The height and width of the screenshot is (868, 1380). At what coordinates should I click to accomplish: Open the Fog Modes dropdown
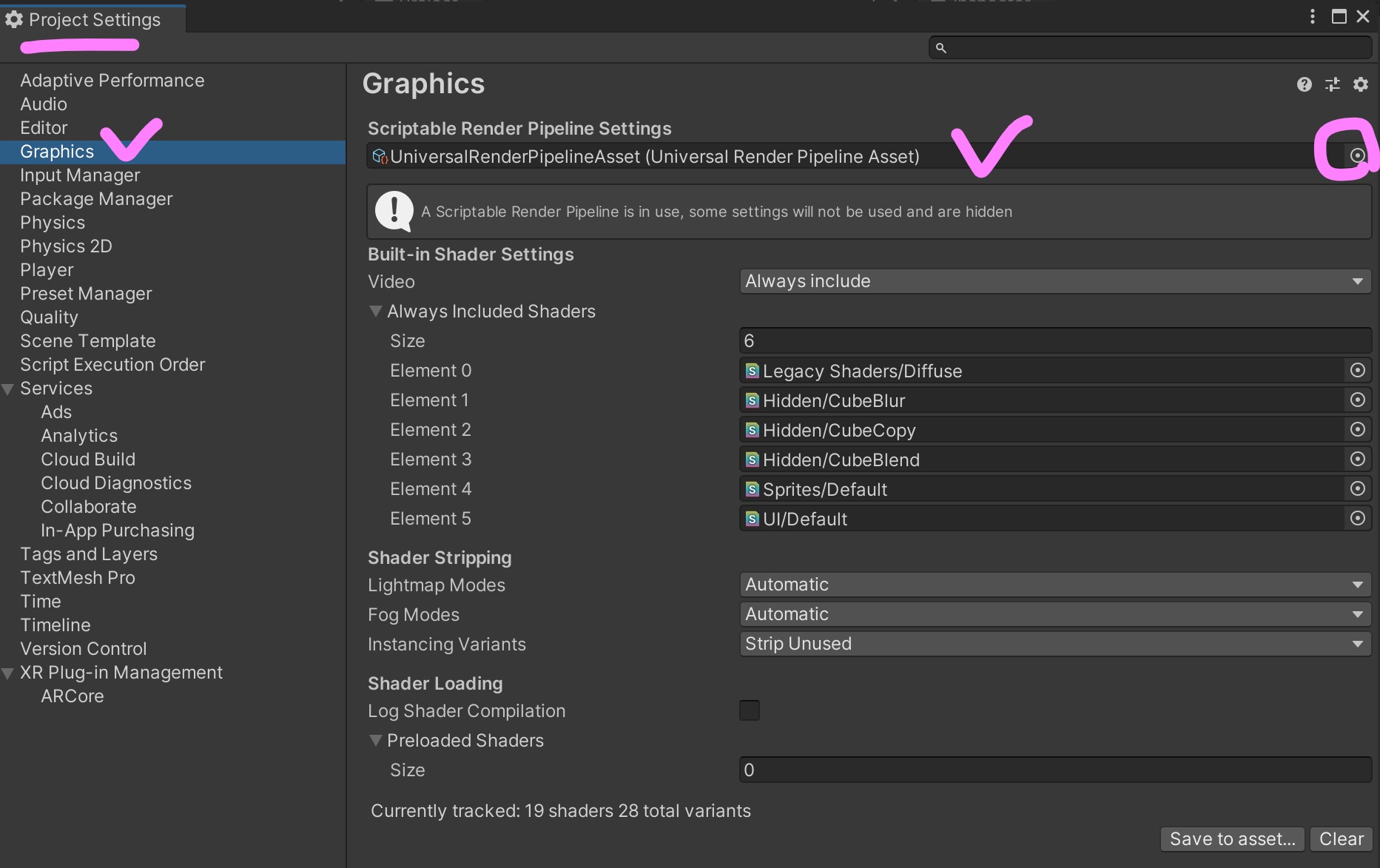(1055, 614)
